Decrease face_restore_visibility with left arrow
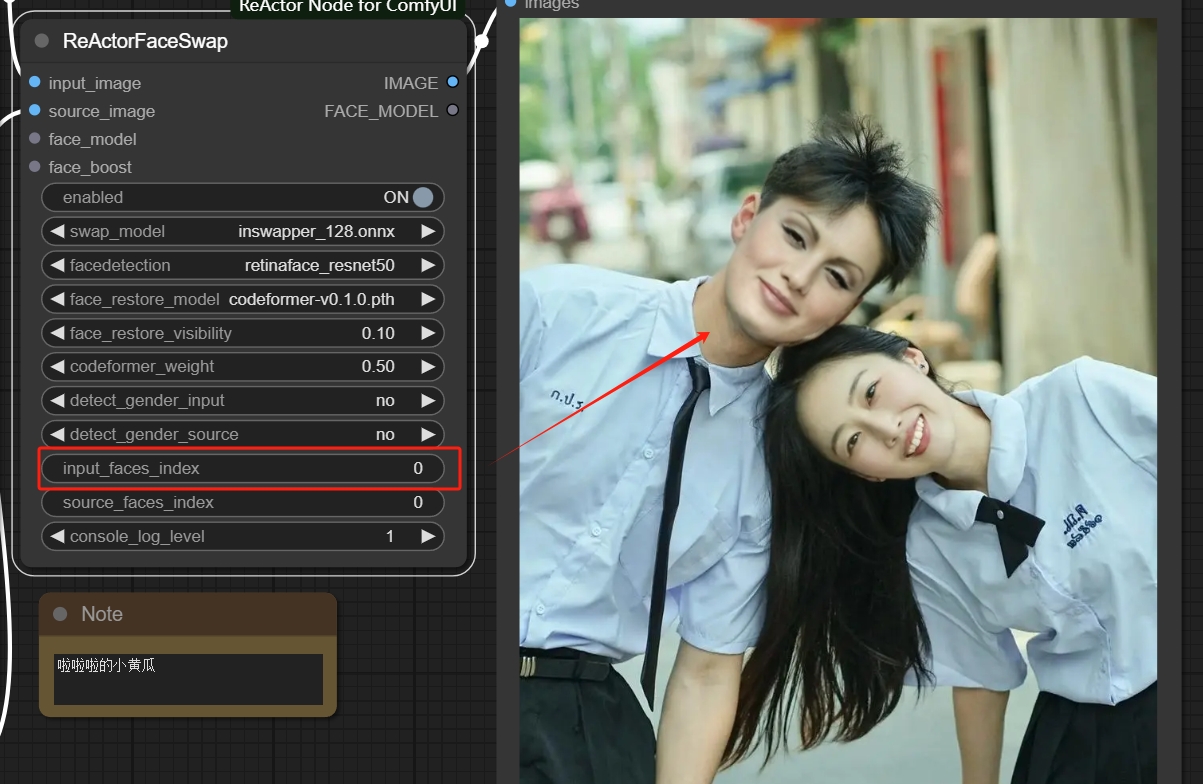This screenshot has height=784, width=1203. pyautogui.click(x=56, y=333)
